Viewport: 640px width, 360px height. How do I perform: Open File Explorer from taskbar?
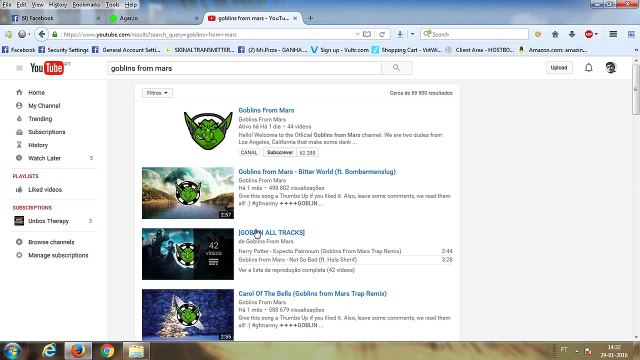[136, 351]
